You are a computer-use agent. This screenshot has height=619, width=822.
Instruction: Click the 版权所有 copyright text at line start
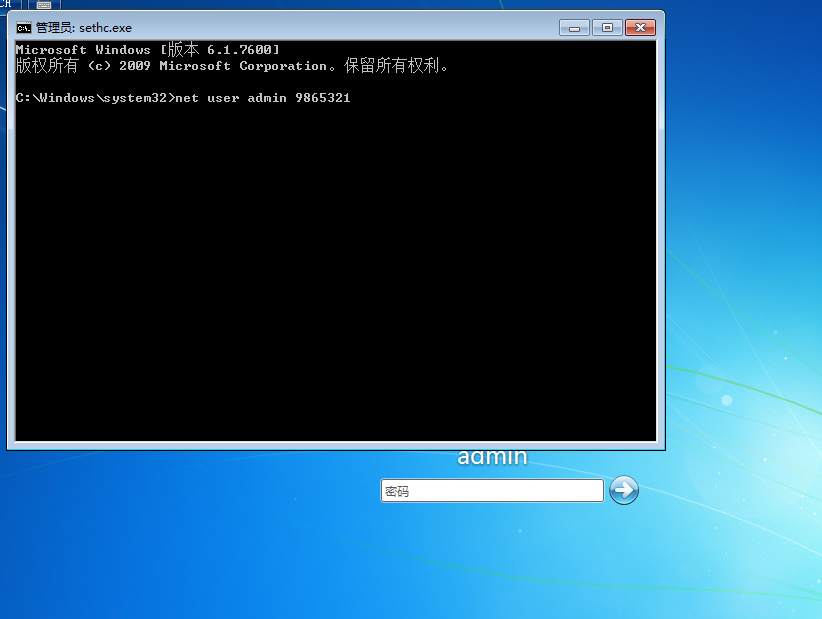tap(46, 66)
